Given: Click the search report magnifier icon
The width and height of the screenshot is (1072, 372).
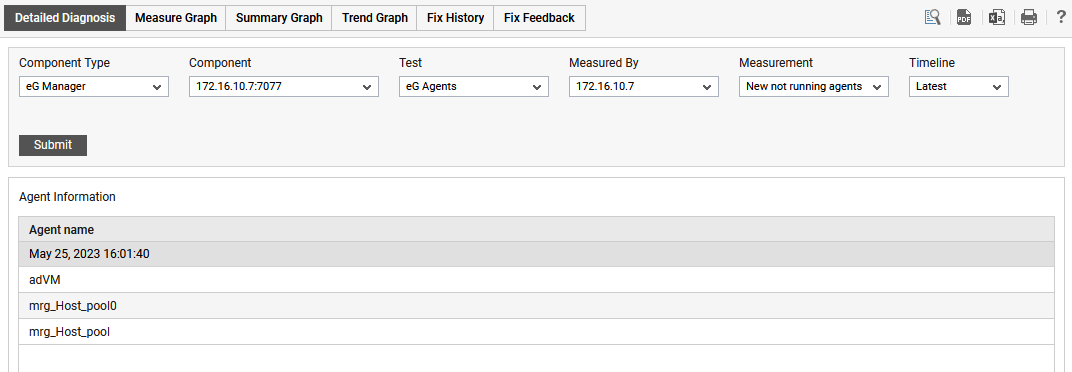Looking at the screenshot, I should (933, 18).
